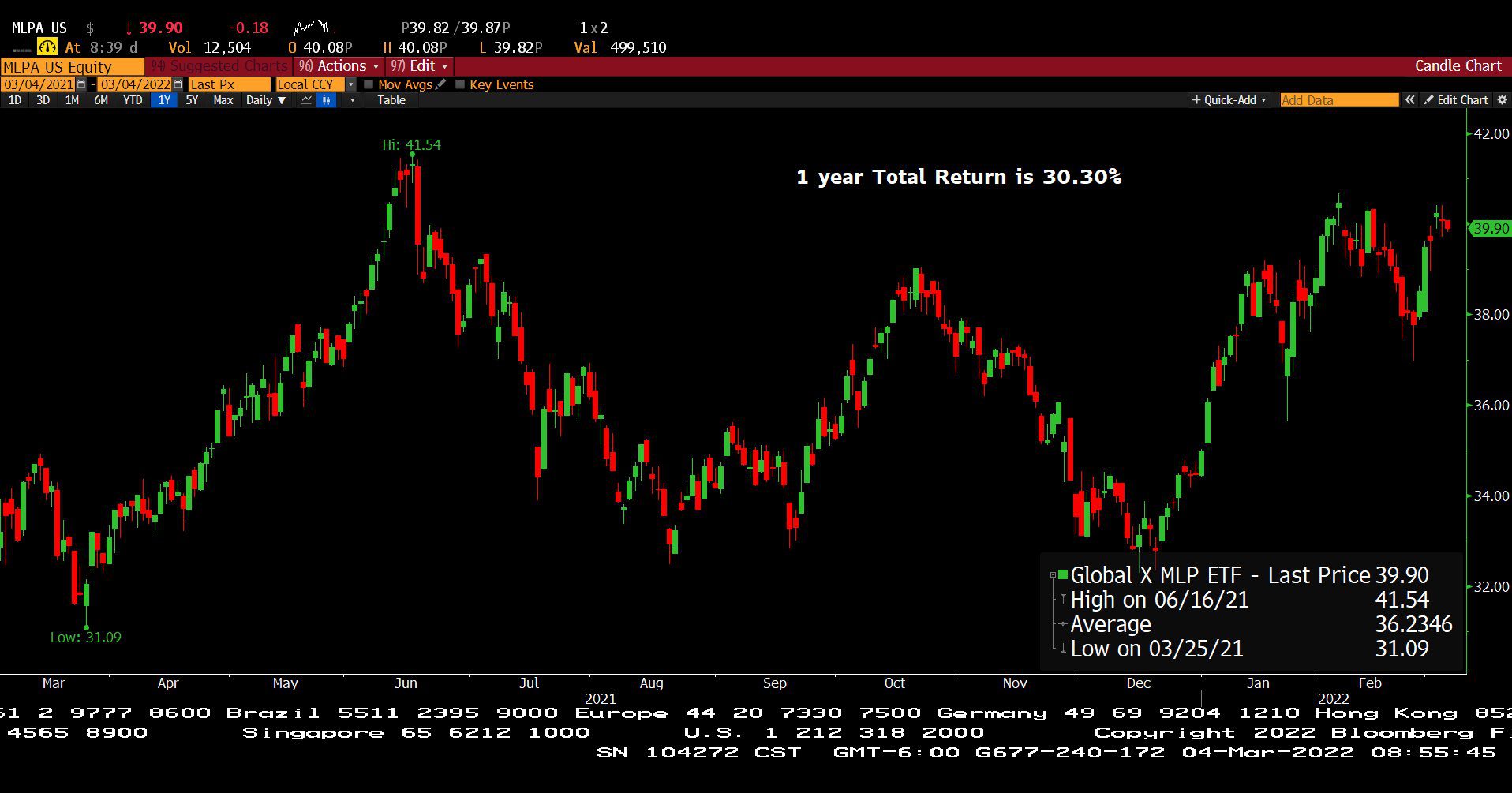Click the Low on 03/25/21 legend row
1512x793 pixels.
pyautogui.click(x=1251, y=649)
